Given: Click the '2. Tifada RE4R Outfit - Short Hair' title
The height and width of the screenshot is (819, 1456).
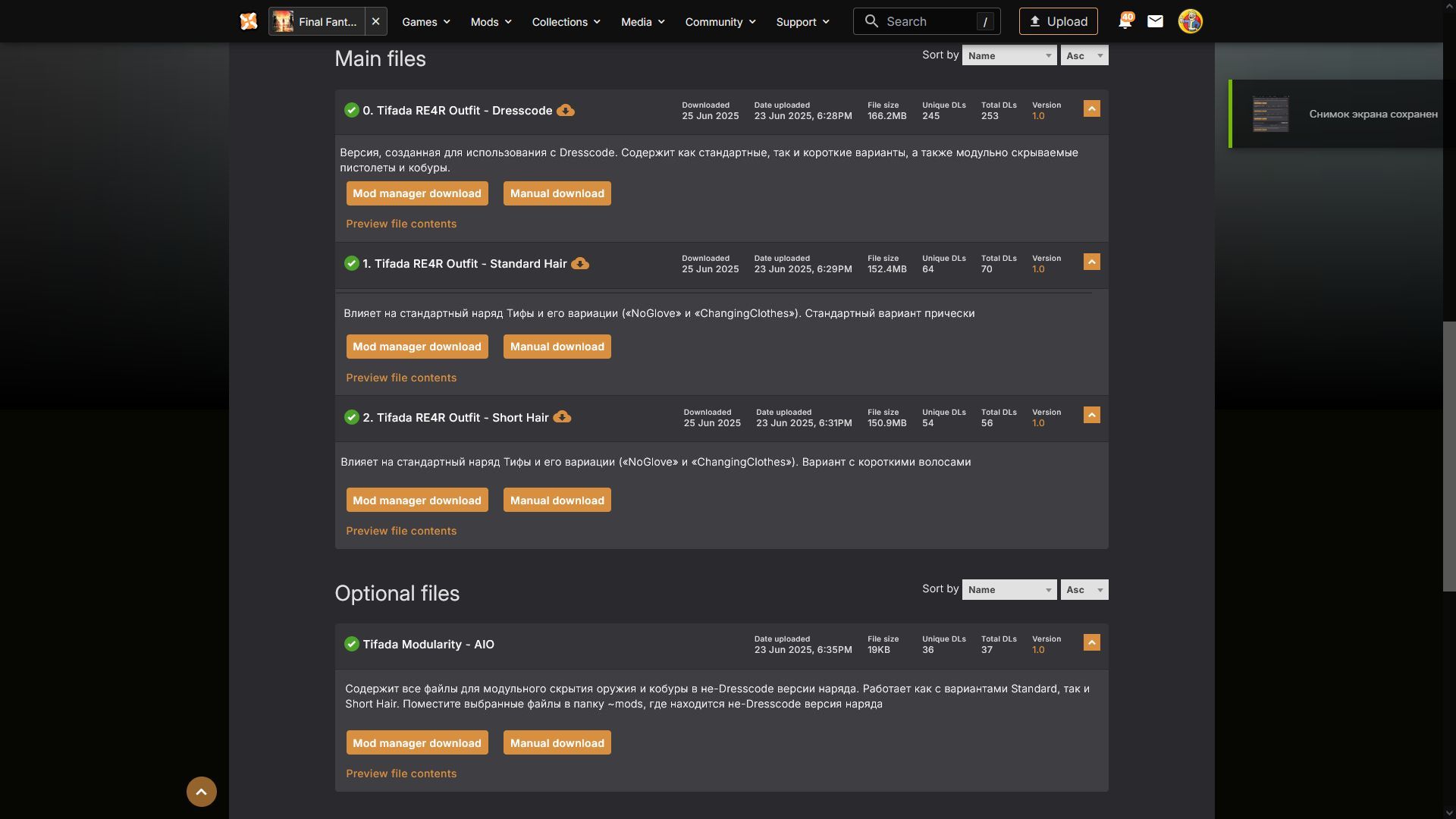Looking at the screenshot, I should (x=456, y=417).
